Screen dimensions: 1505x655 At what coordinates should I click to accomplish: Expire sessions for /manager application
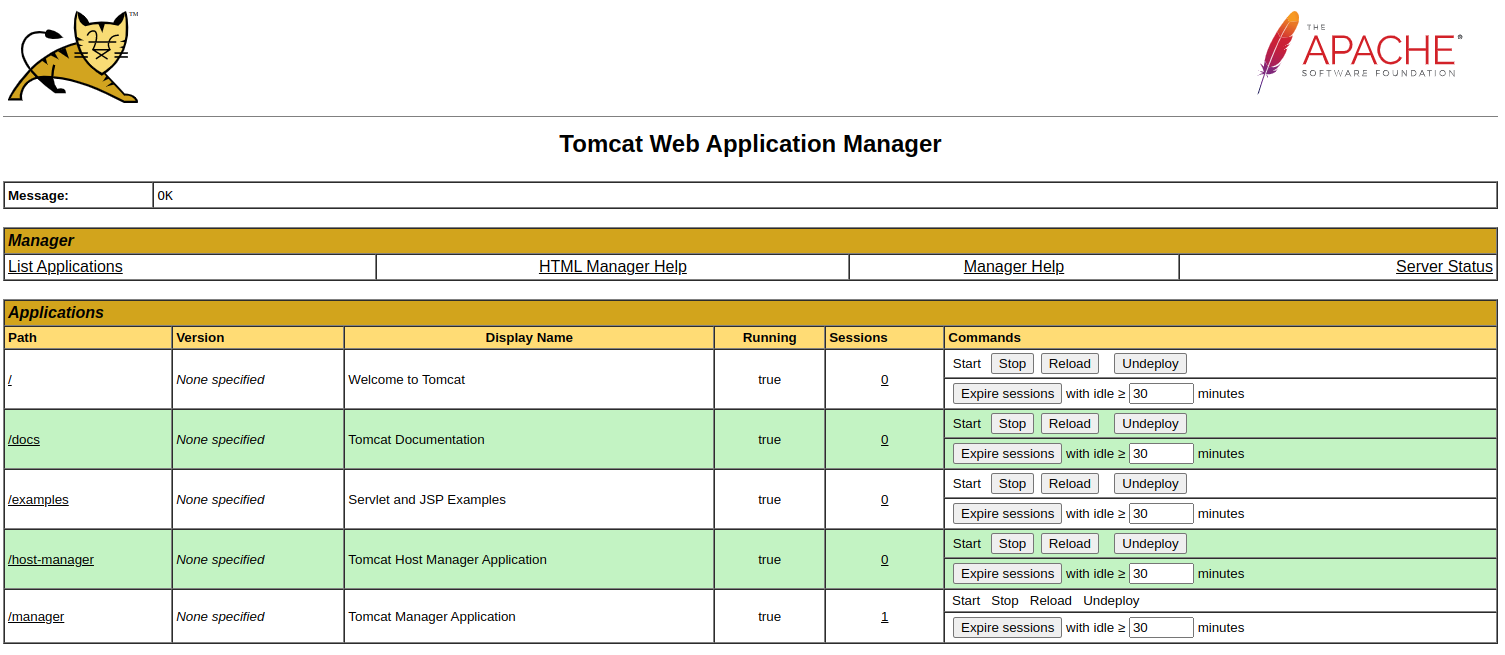pyautogui.click(x=1007, y=628)
